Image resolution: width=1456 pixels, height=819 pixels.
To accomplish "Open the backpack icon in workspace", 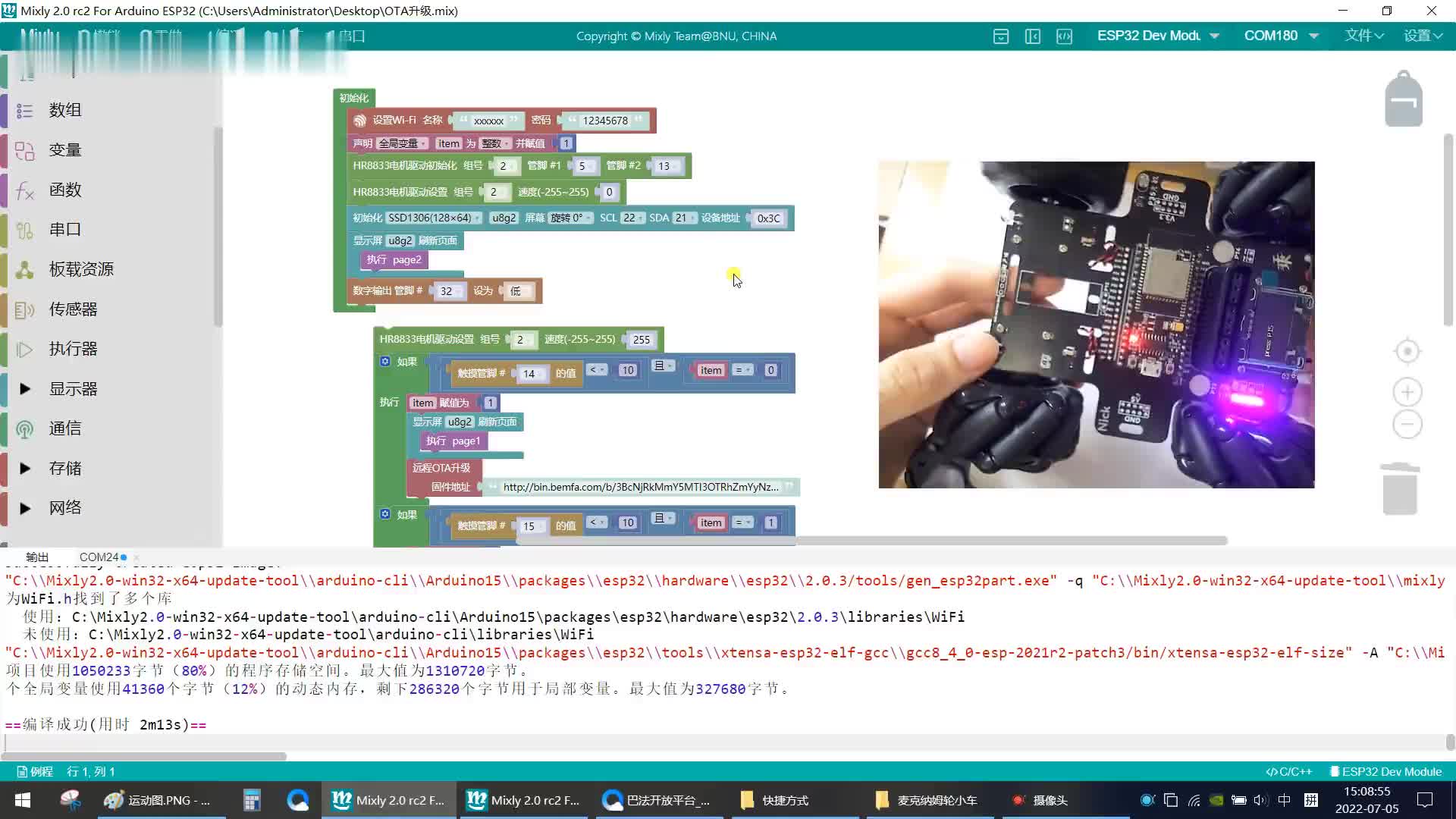I will pyautogui.click(x=1404, y=99).
